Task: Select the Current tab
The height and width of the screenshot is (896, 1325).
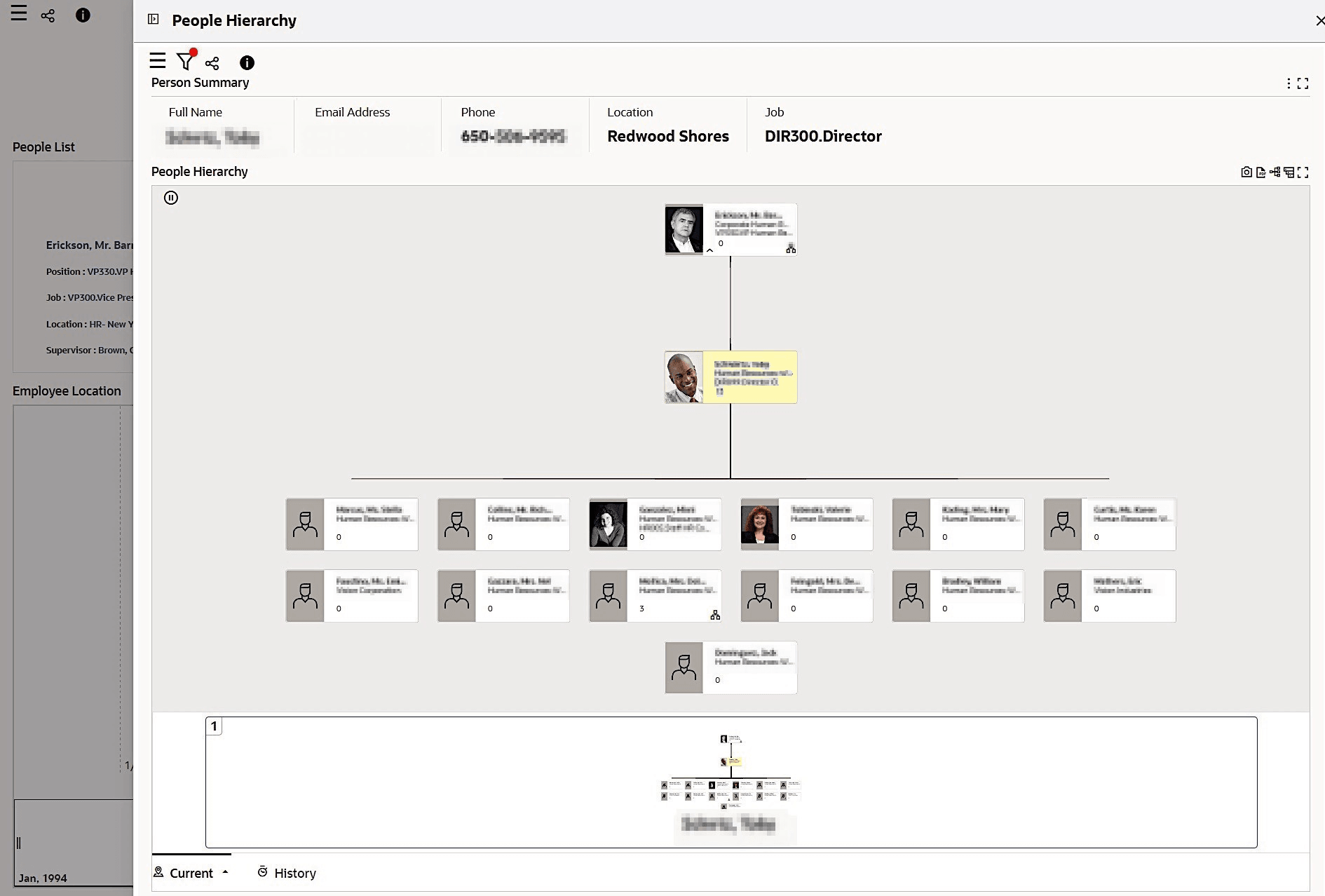Action: [191, 873]
